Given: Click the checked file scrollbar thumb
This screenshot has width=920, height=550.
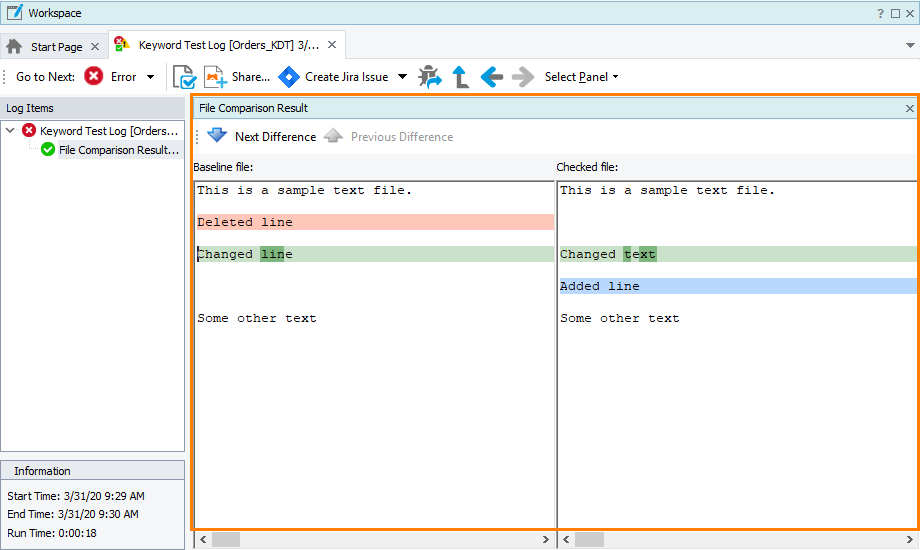Looking at the screenshot, I should pos(589,539).
